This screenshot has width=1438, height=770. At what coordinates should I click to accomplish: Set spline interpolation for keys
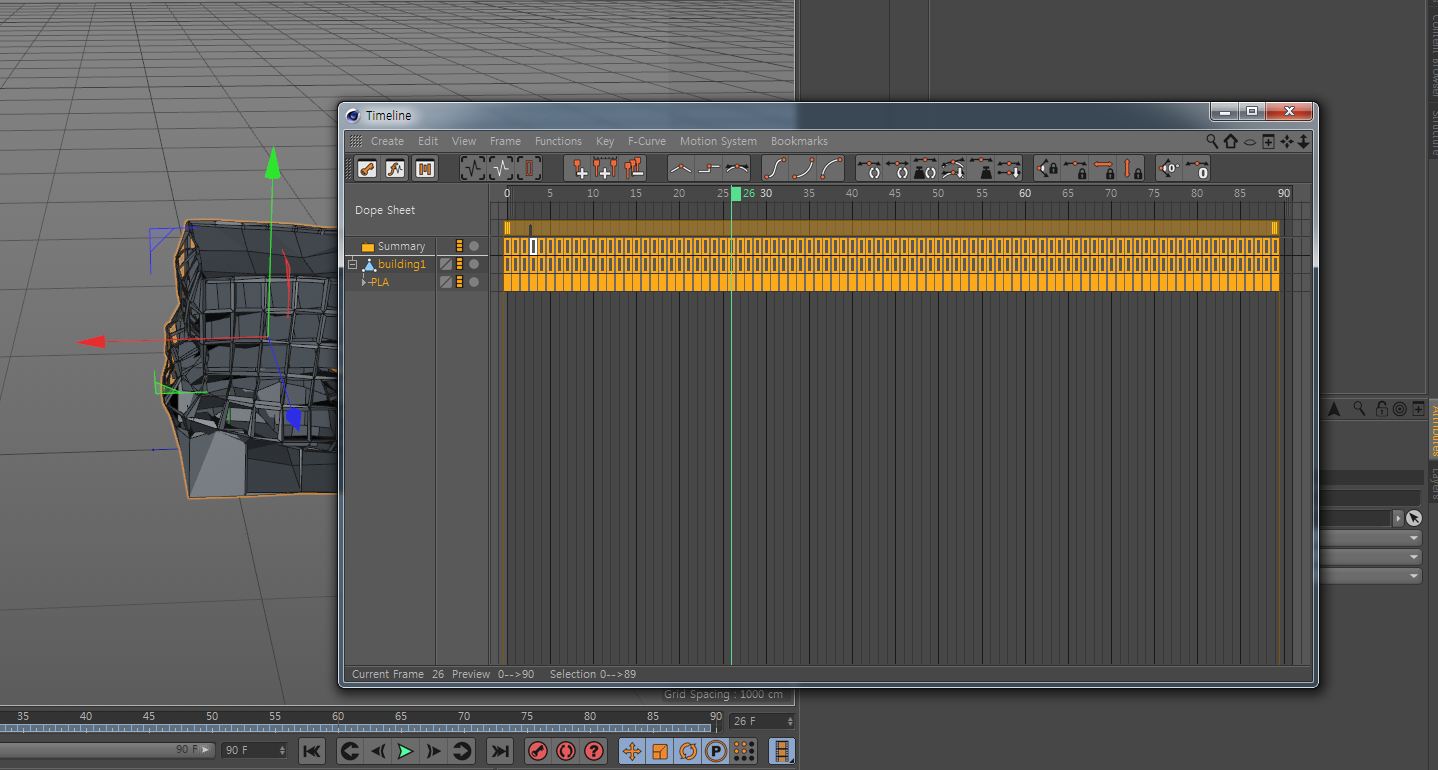737,169
